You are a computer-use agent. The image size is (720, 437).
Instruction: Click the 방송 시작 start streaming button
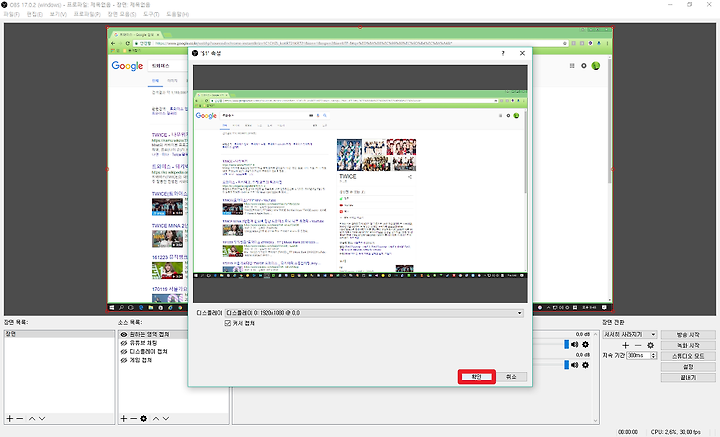click(x=688, y=335)
